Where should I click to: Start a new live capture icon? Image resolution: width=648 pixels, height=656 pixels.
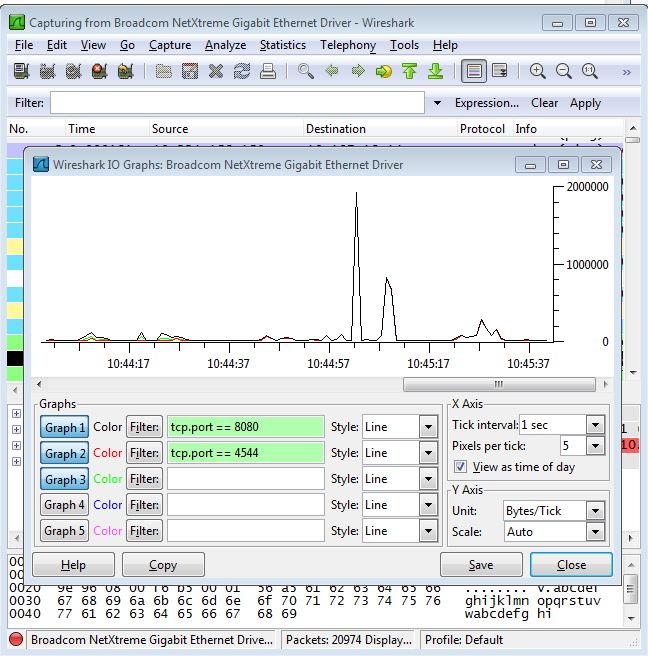coord(73,71)
